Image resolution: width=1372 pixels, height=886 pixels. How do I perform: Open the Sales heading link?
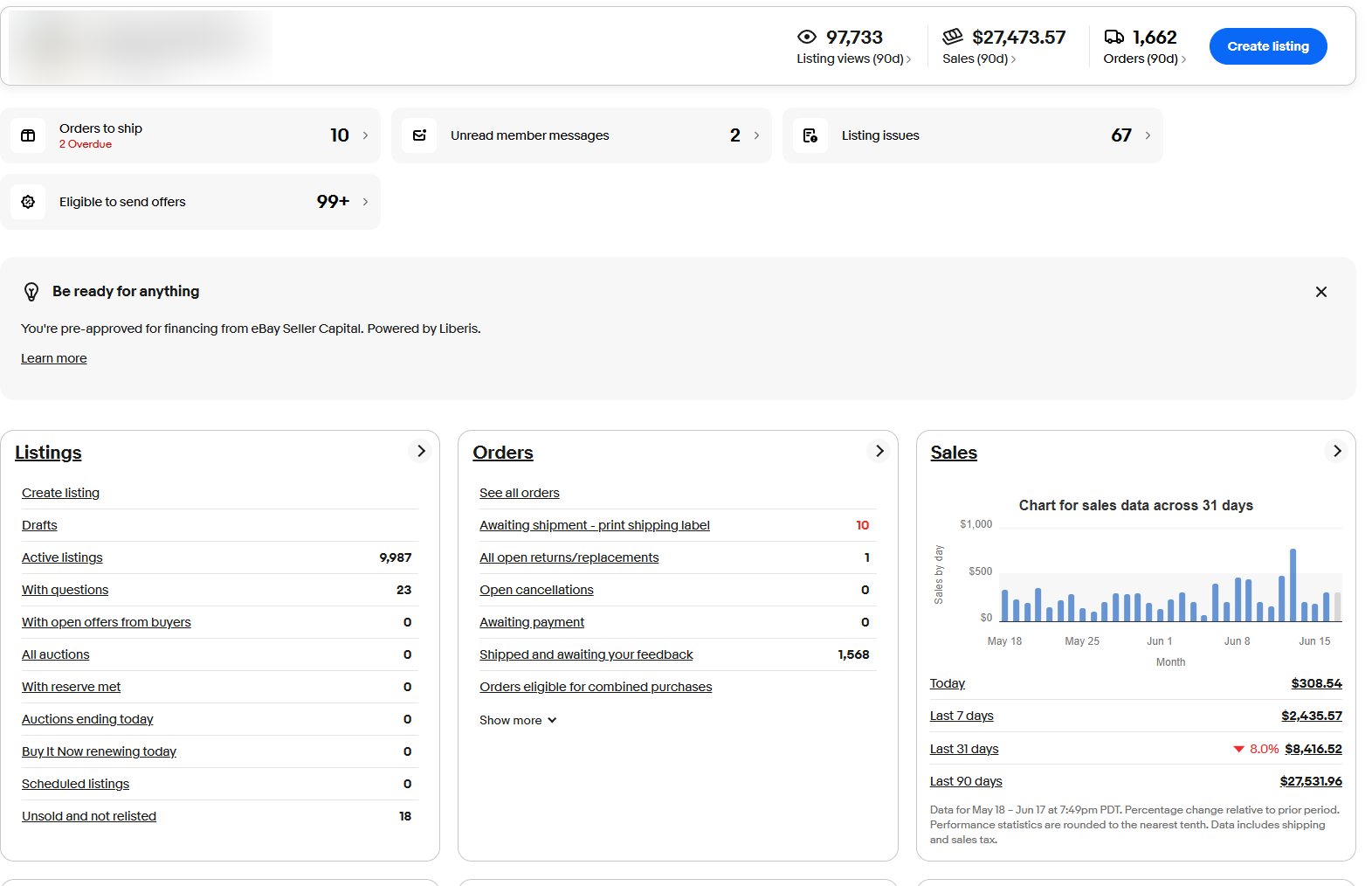click(954, 453)
